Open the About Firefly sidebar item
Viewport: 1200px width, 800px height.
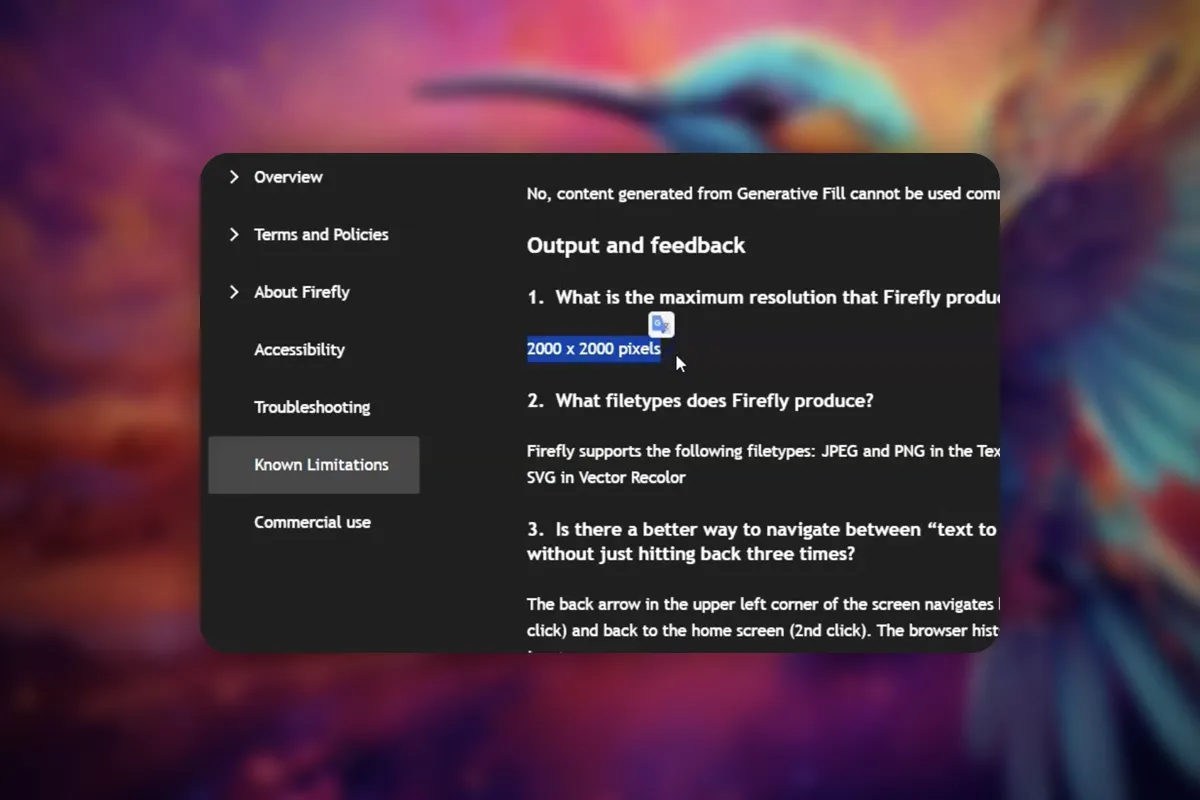pos(302,292)
